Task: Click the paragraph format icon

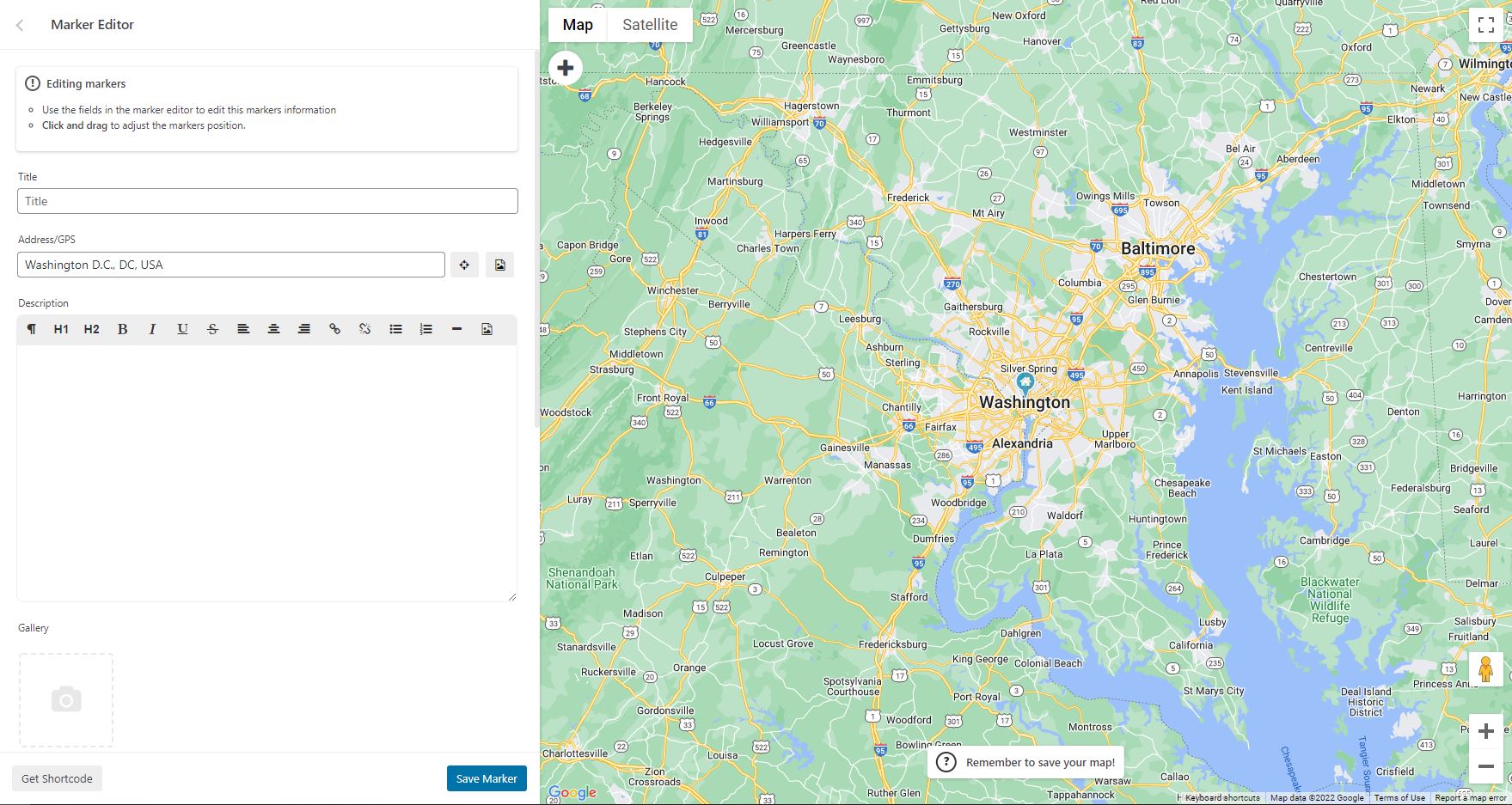Action: coord(31,329)
